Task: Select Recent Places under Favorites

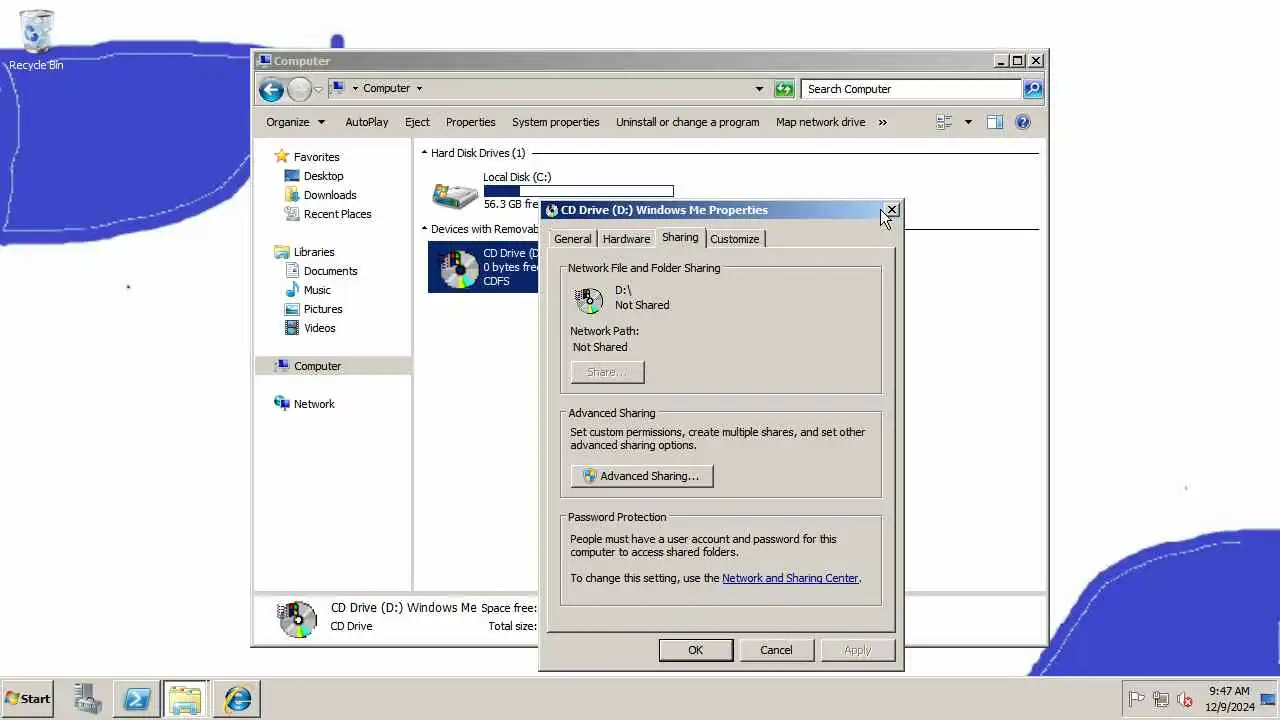Action: [x=337, y=214]
